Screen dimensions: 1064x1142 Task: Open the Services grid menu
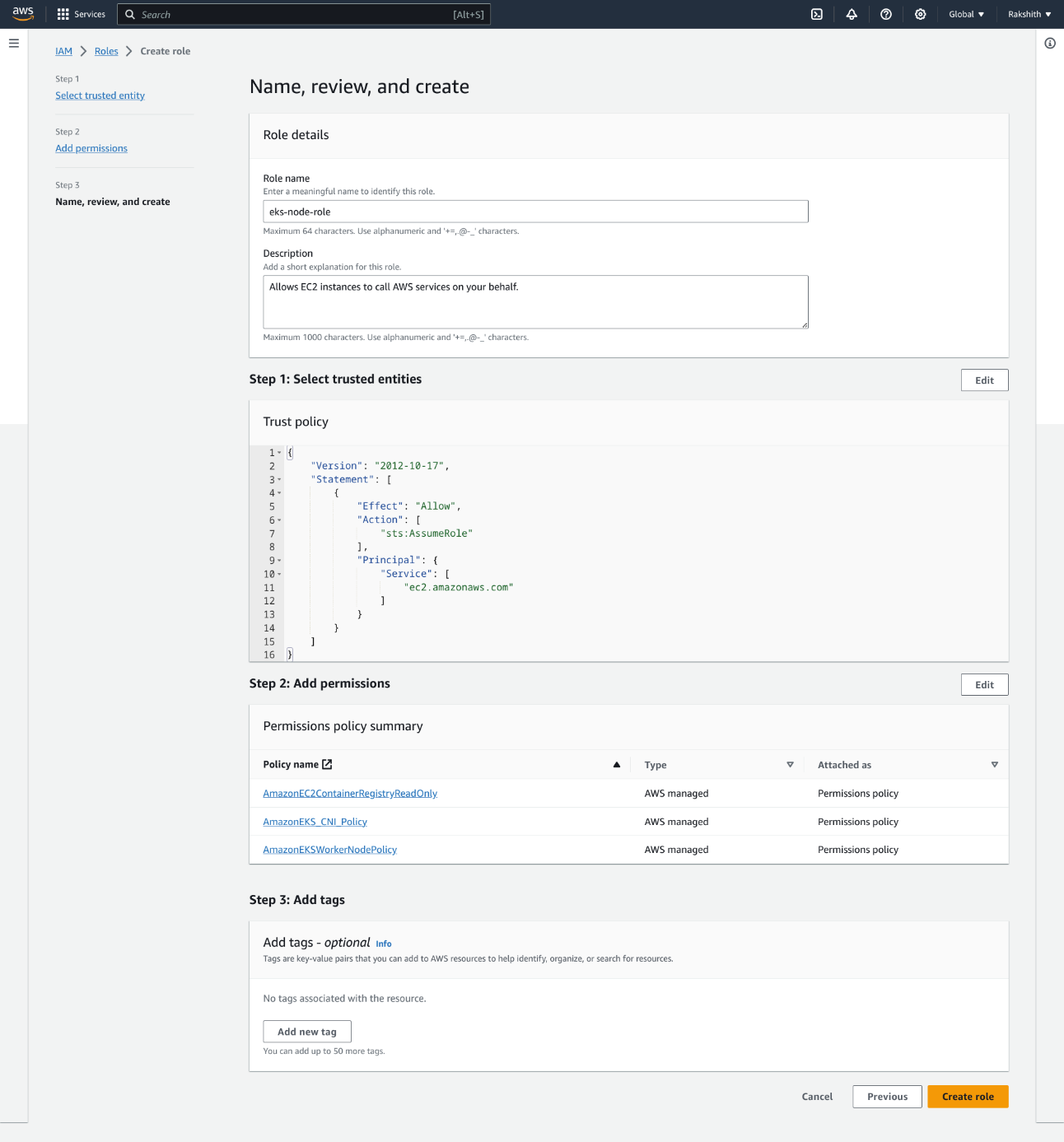[81, 14]
